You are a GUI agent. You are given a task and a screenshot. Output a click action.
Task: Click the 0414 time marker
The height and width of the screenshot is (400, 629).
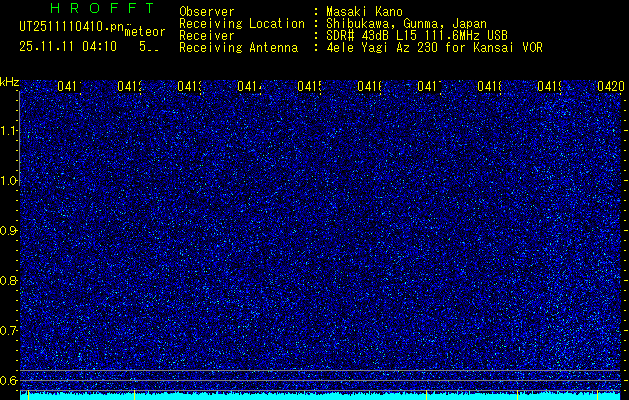point(250,86)
